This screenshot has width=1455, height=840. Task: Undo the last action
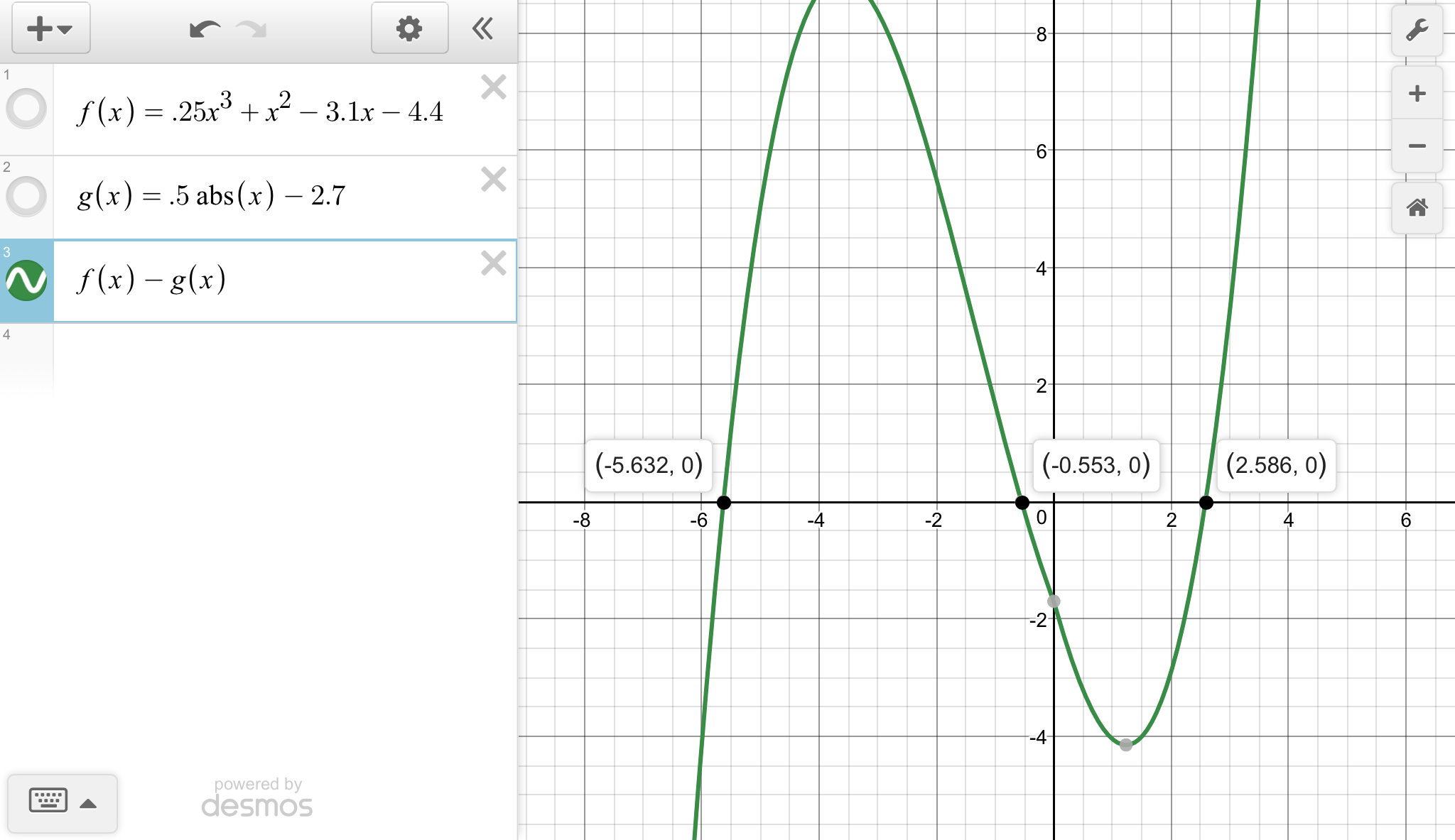[x=204, y=29]
